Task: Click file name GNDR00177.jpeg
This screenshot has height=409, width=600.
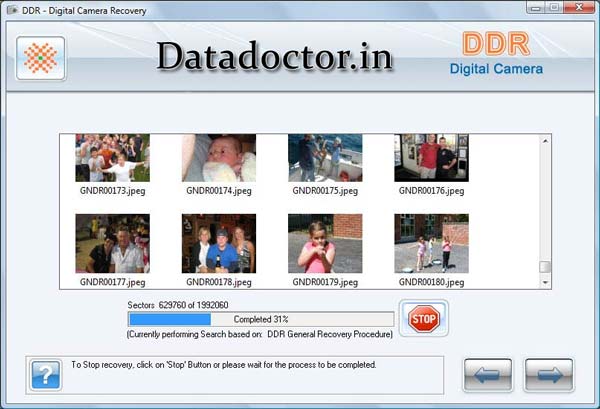Action: point(112,282)
